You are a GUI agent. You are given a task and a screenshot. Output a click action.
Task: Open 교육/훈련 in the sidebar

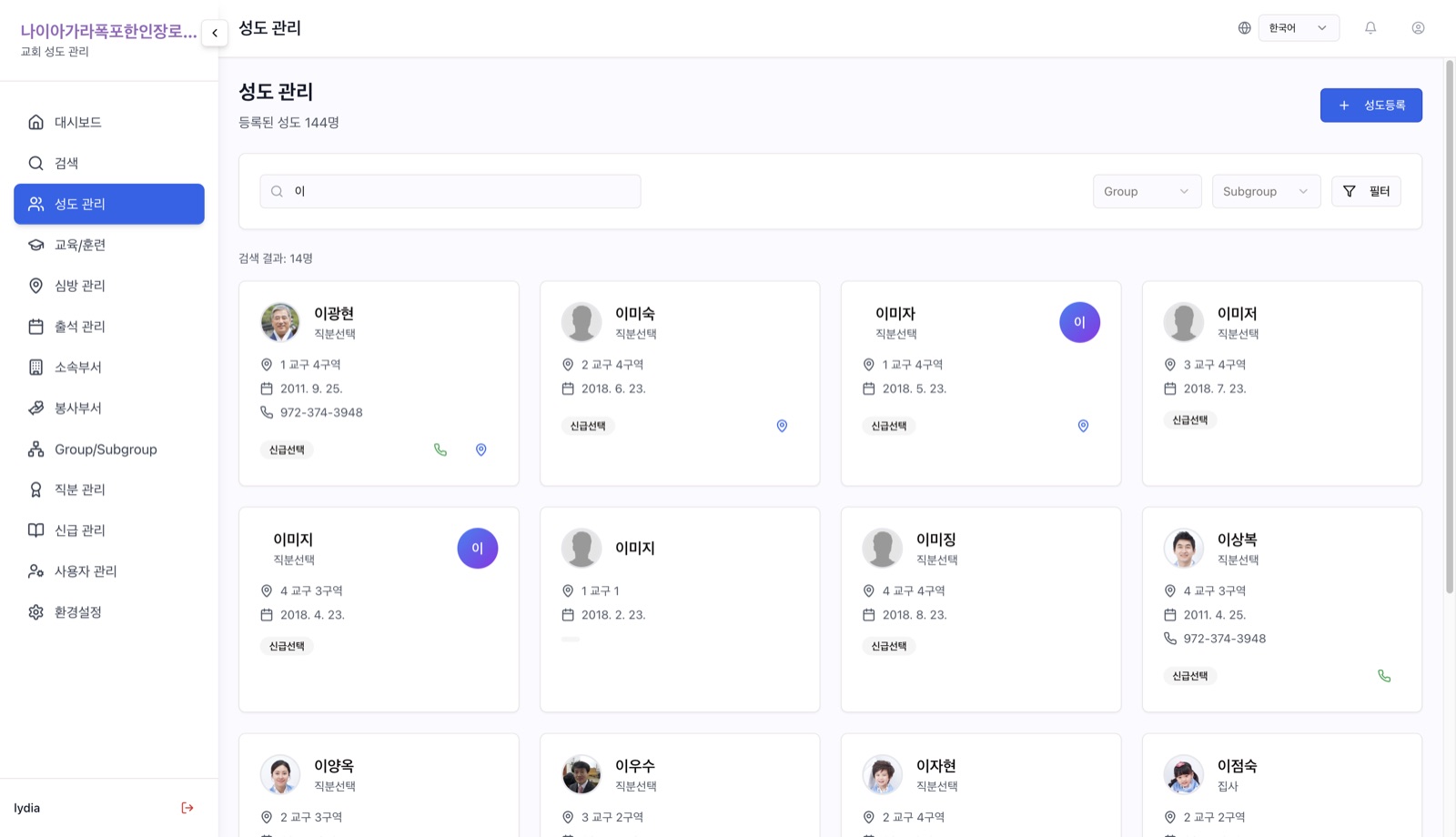click(109, 245)
